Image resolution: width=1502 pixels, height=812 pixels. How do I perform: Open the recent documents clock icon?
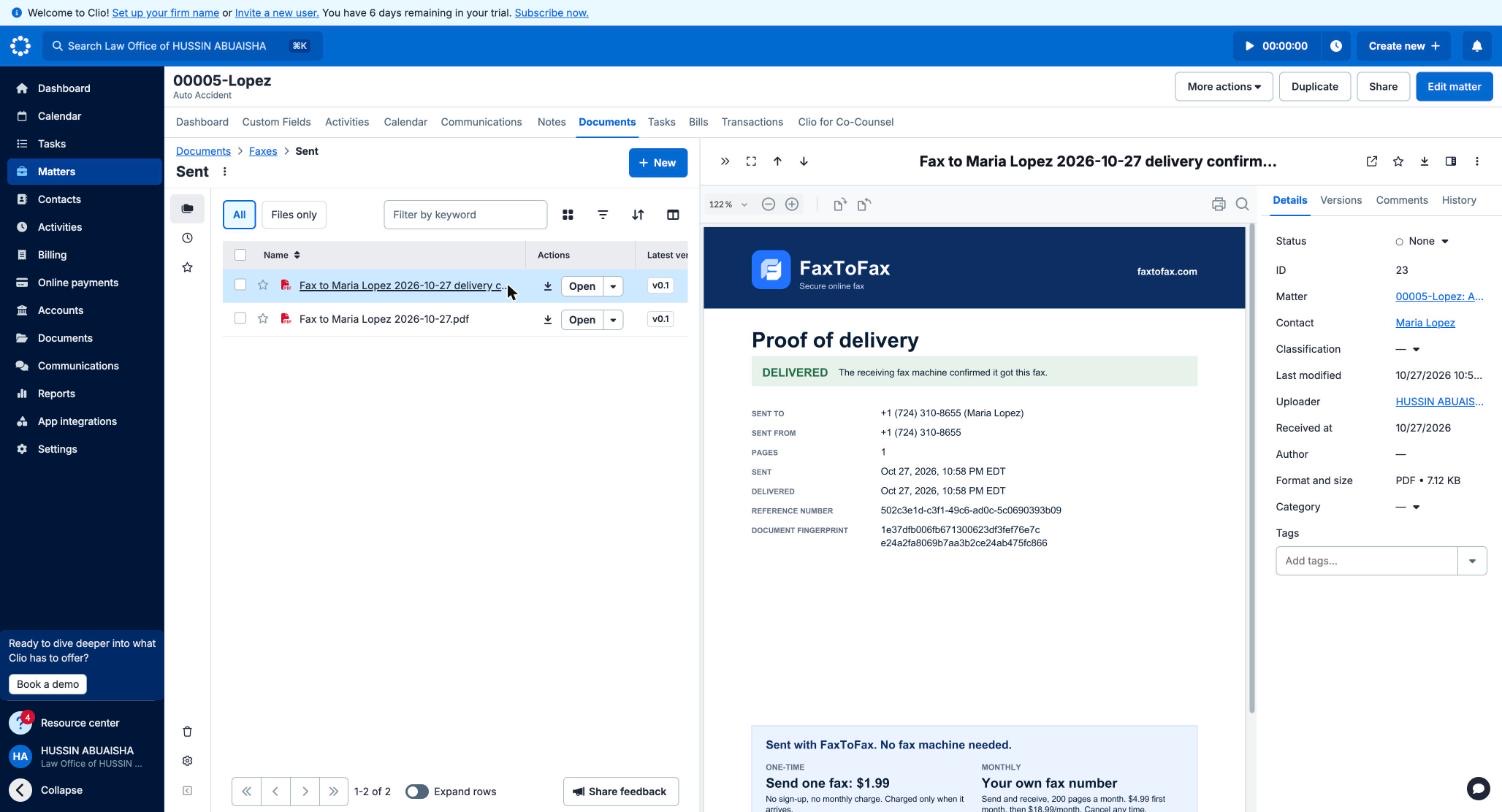187,238
